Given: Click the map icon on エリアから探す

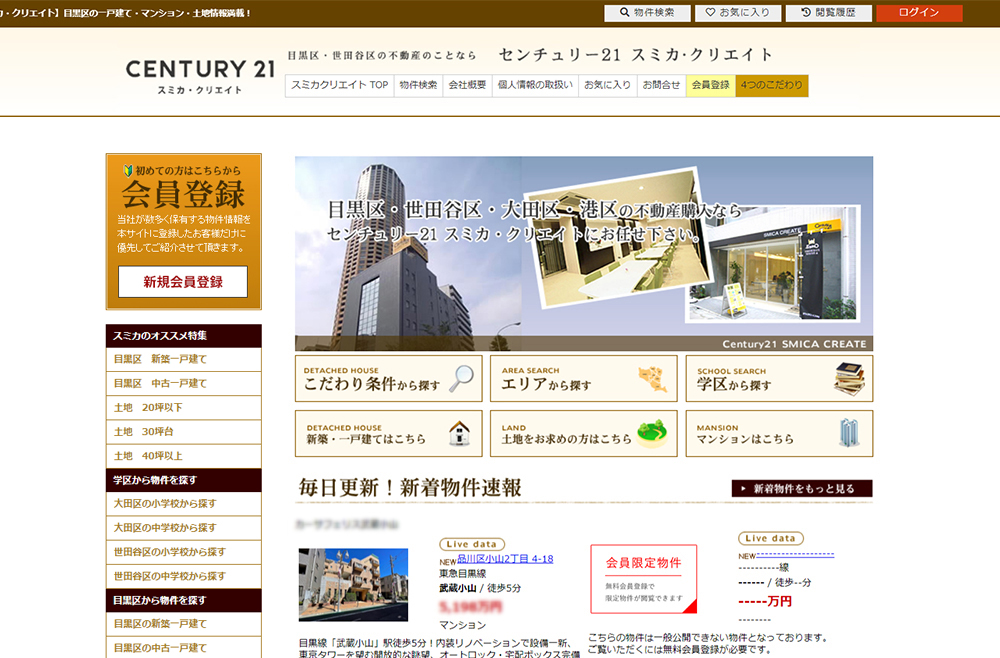Looking at the screenshot, I should pyautogui.click(x=653, y=379).
